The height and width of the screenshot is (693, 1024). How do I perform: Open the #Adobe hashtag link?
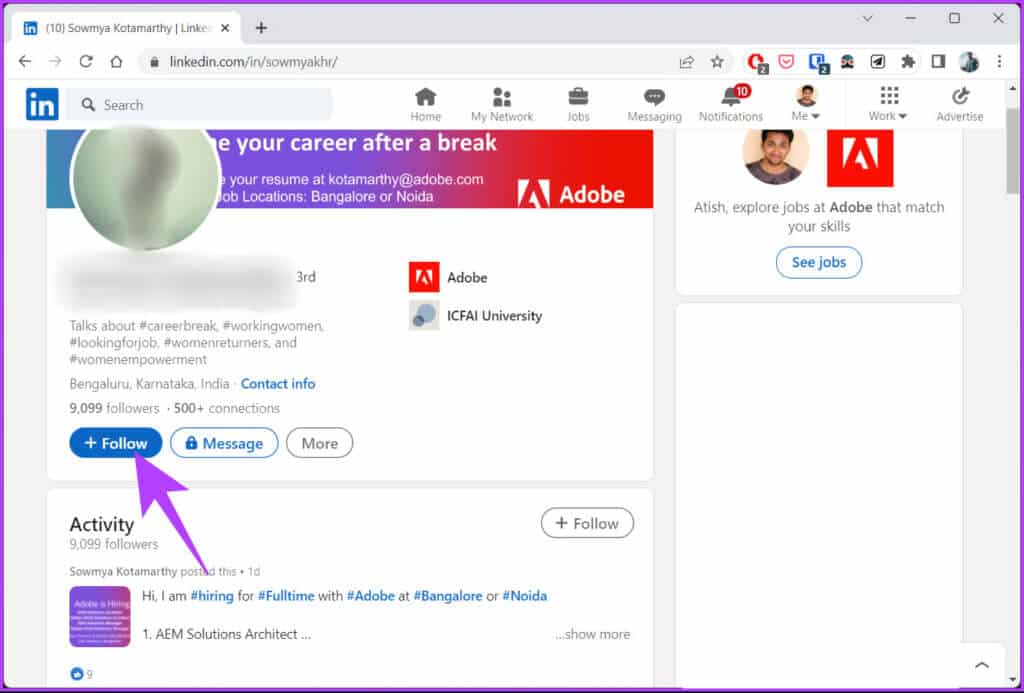(x=370, y=596)
